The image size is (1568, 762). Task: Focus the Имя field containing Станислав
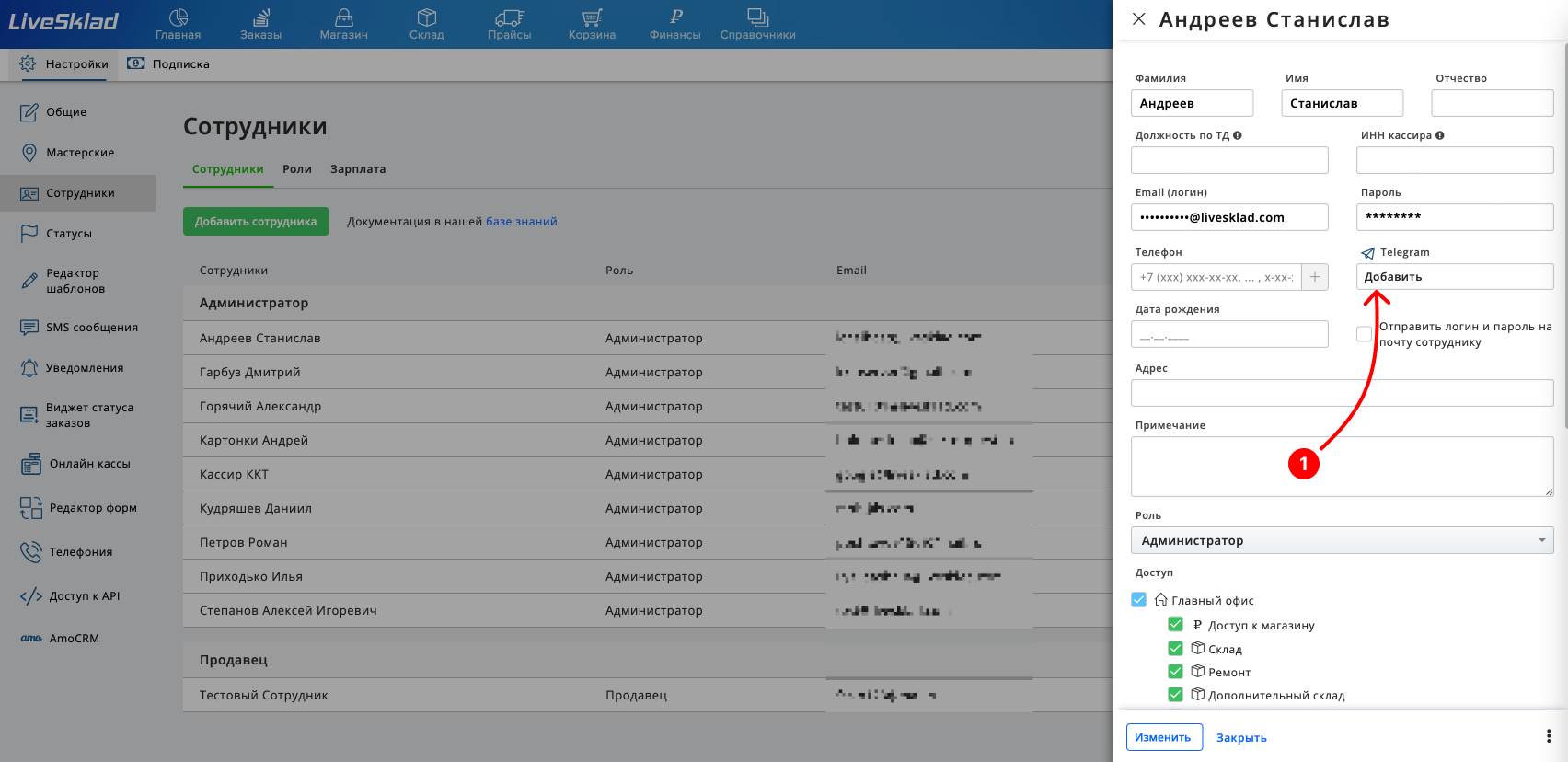click(1343, 103)
